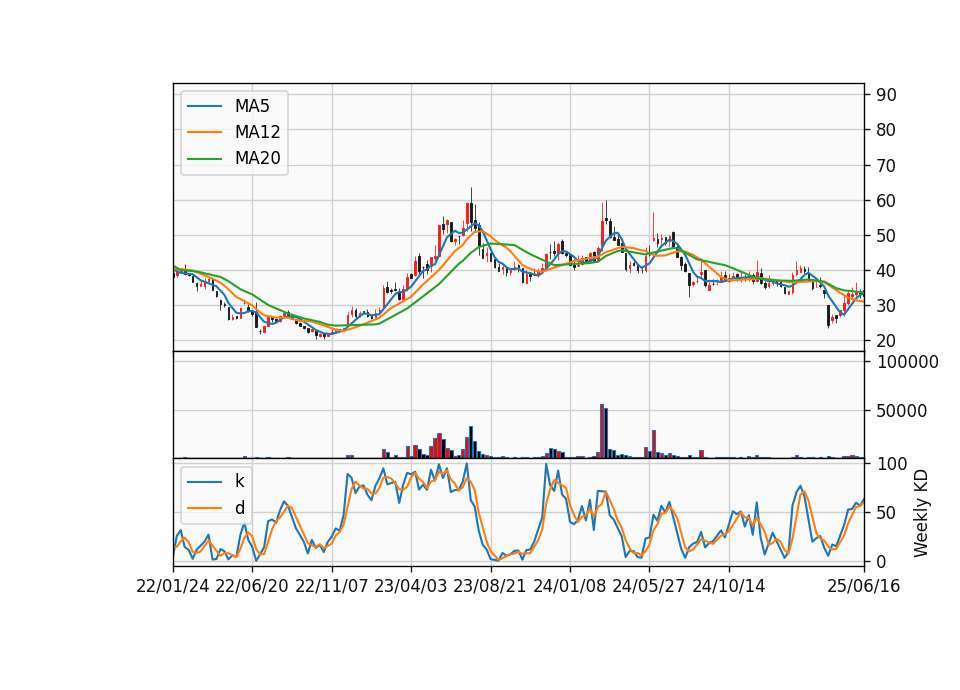This screenshot has height=690, width=960.
Task: Click the 24/10/14 date tick label
Action: 729,586
